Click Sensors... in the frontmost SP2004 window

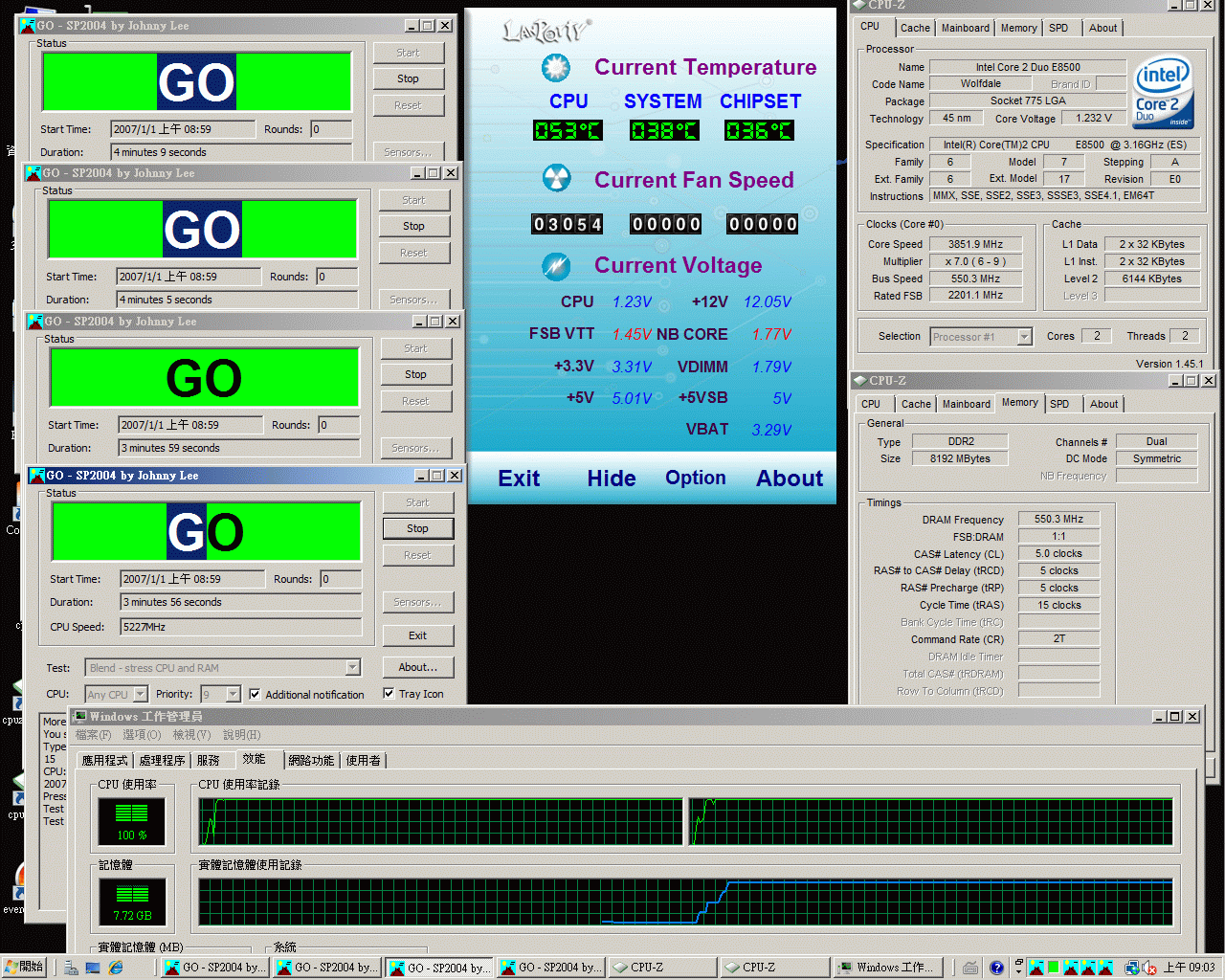coord(417,602)
